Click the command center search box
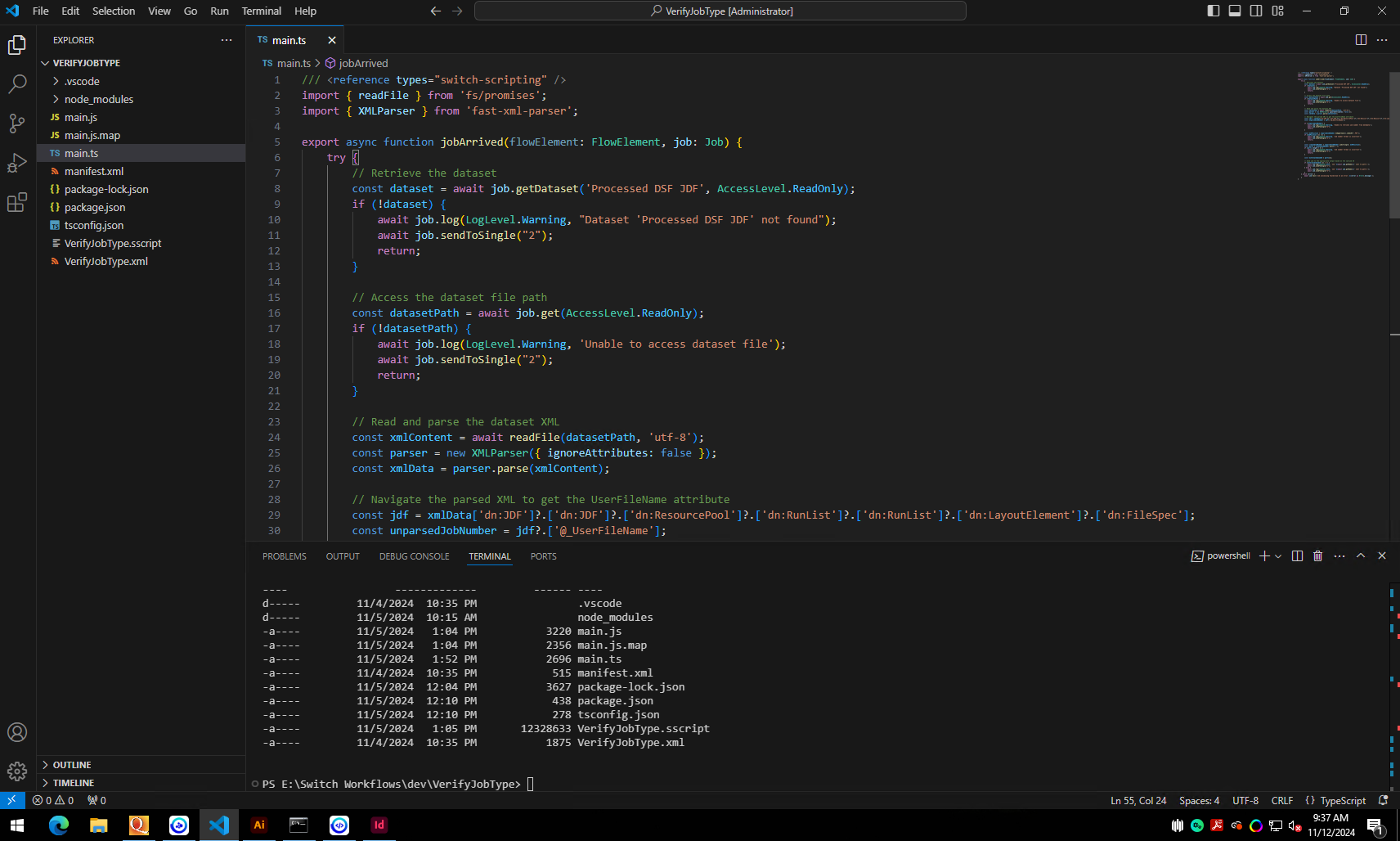Viewport: 1400px width, 841px height. [x=720, y=11]
